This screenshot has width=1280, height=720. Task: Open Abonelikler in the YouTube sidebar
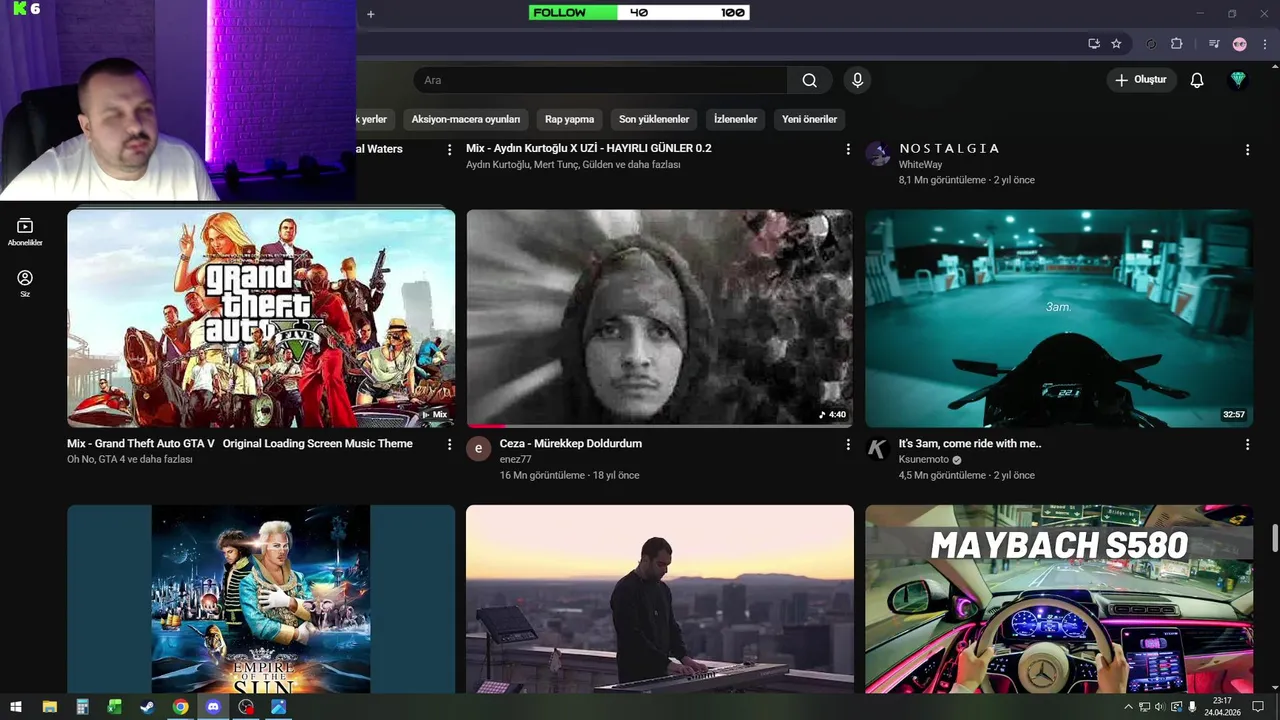click(x=25, y=232)
